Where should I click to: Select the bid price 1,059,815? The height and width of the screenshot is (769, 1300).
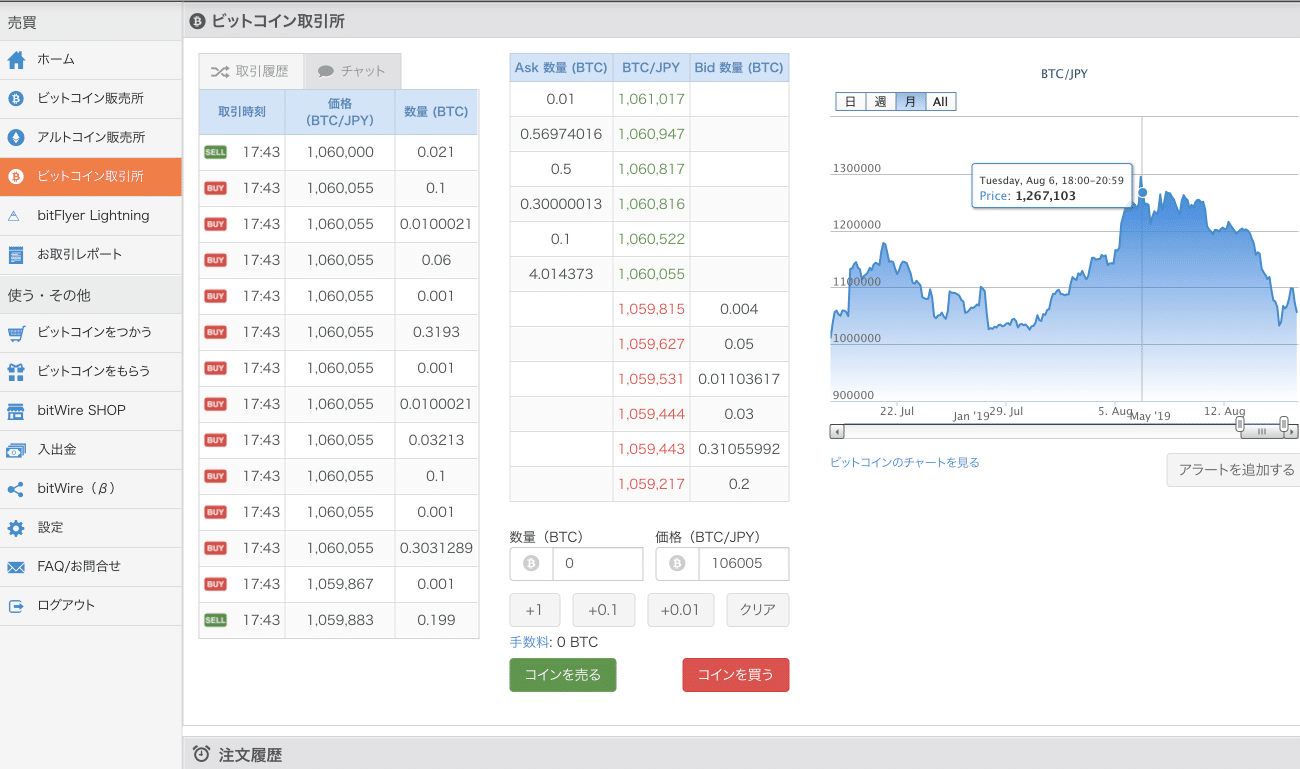651,309
